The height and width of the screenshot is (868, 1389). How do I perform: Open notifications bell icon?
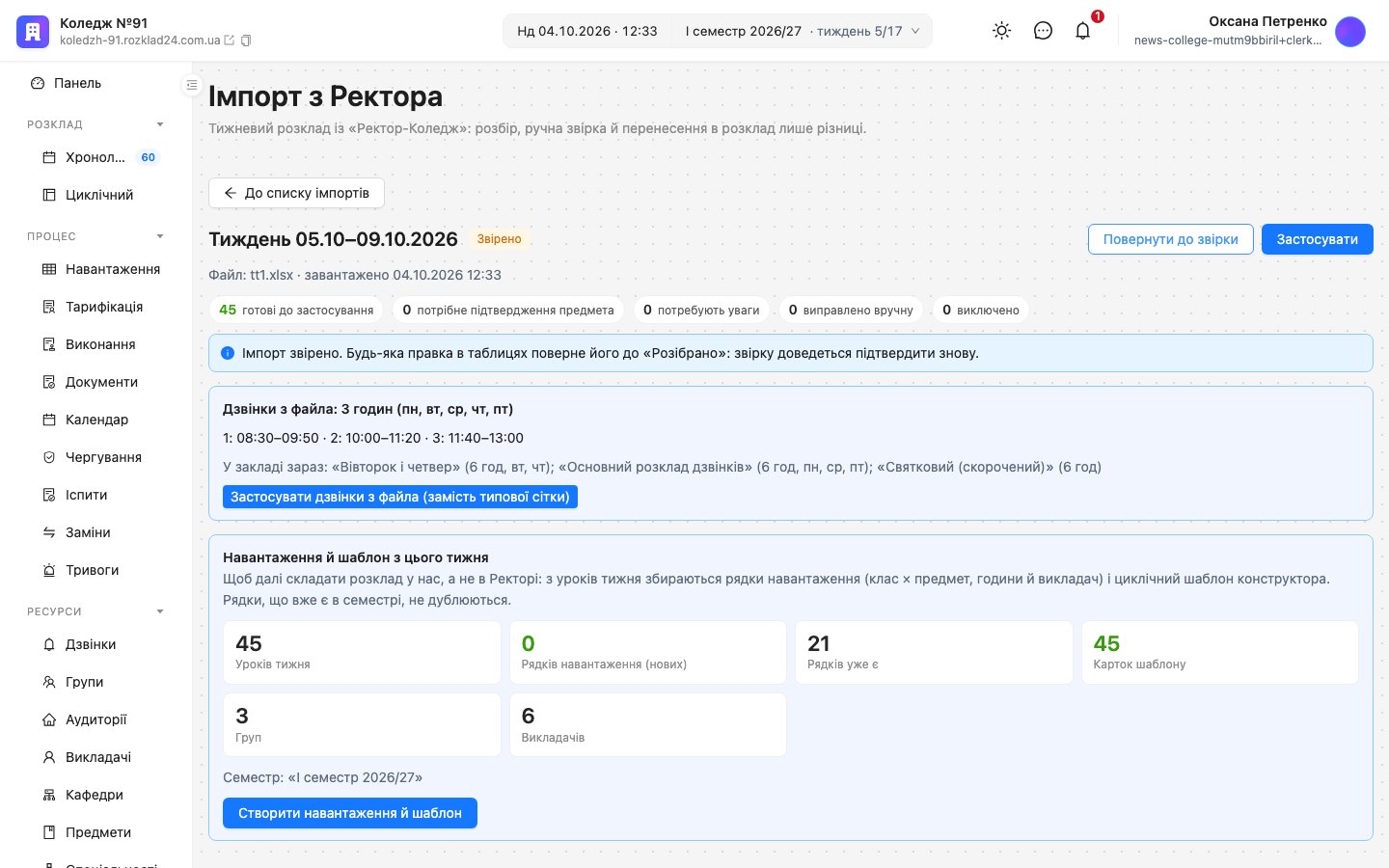click(x=1083, y=31)
